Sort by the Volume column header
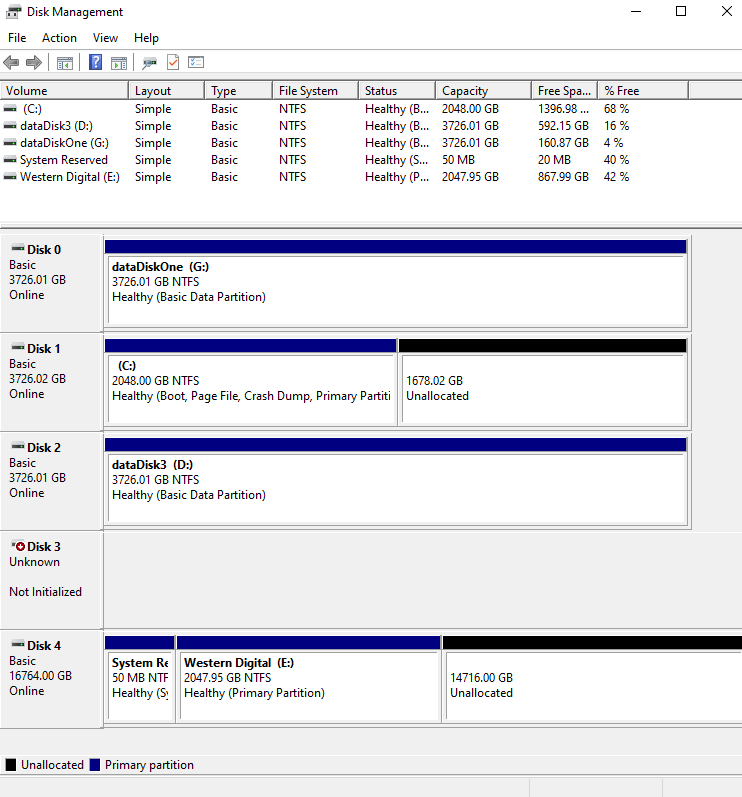The height and width of the screenshot is (797, 742). 64,90
